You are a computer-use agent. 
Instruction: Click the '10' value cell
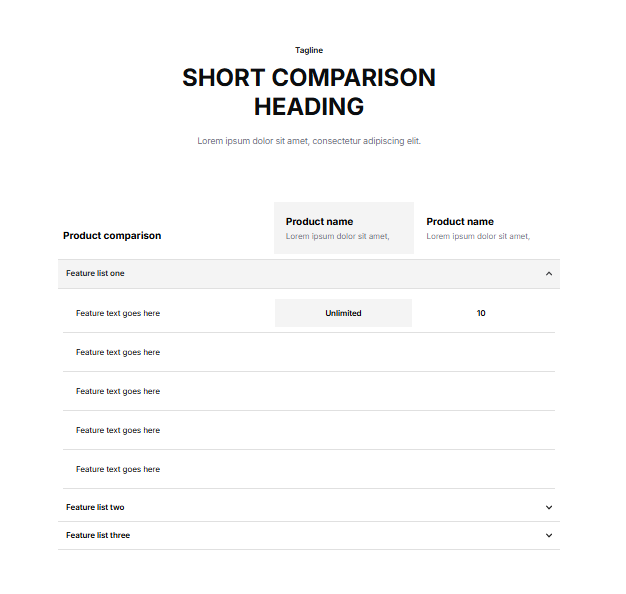pos(481,313)
